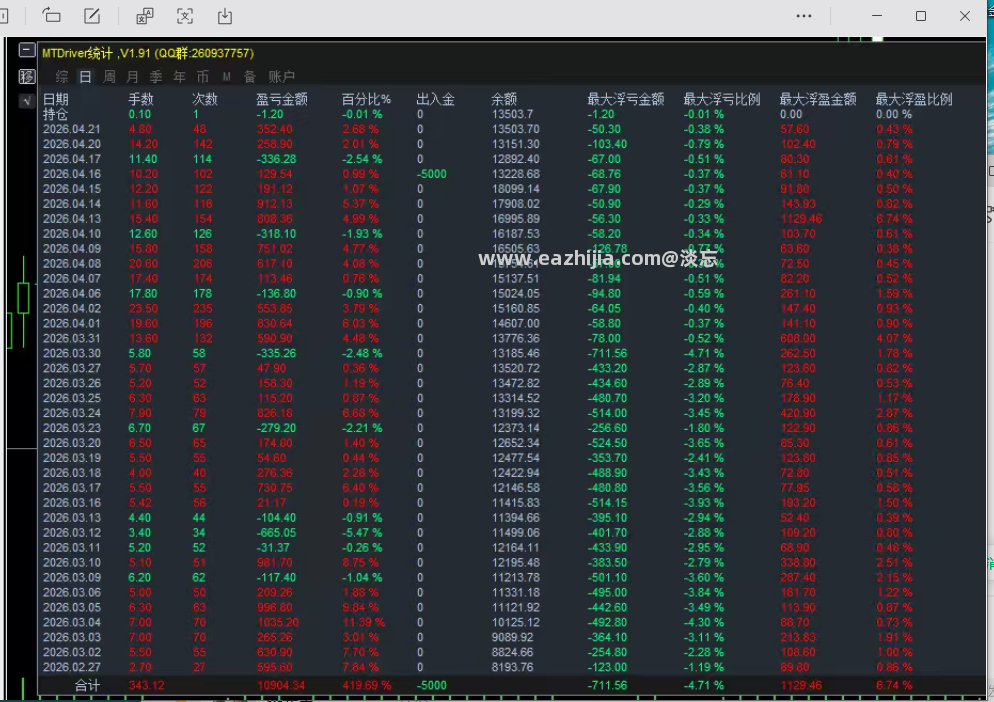Click the 2026.03.24 date cell

point(72,413)
